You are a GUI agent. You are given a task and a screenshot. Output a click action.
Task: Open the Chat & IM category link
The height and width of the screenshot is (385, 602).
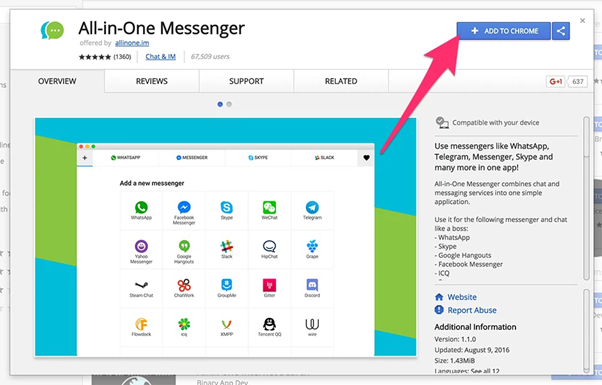(160, 57)
